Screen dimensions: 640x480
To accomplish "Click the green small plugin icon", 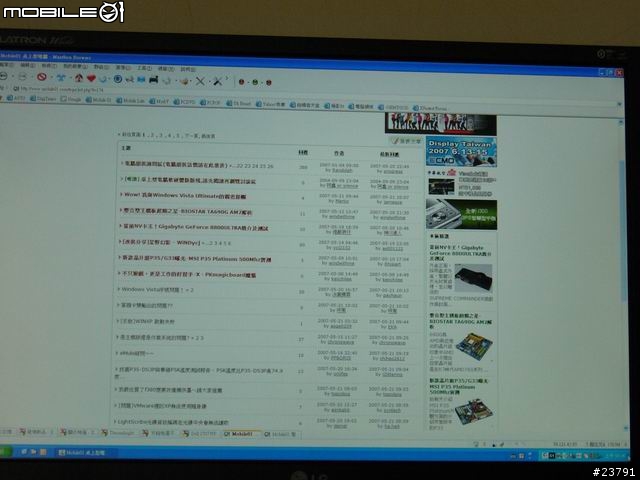I will pos(255,82).
